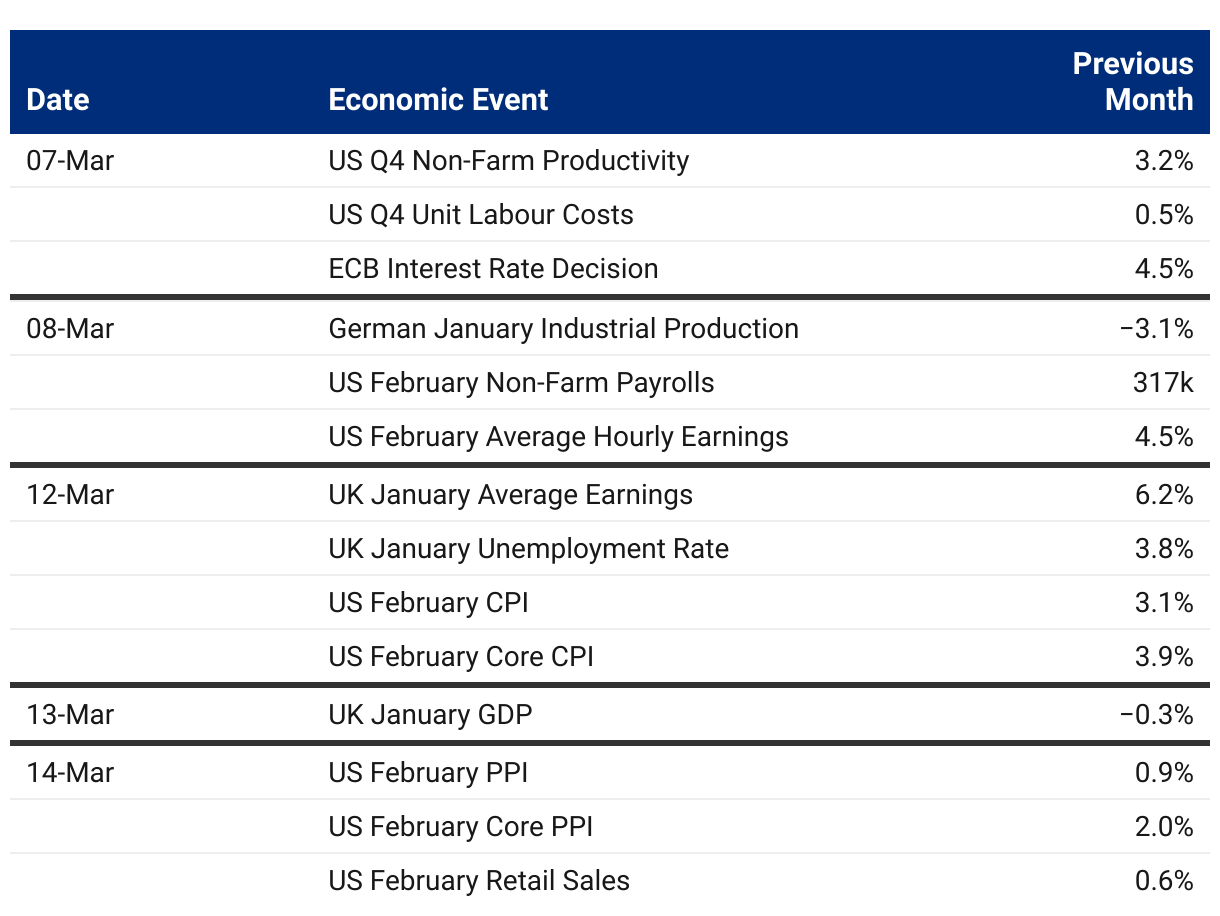Click US Q4 Non-Farm Productivity row
The image size is (1220, 916).
[610, 161]
